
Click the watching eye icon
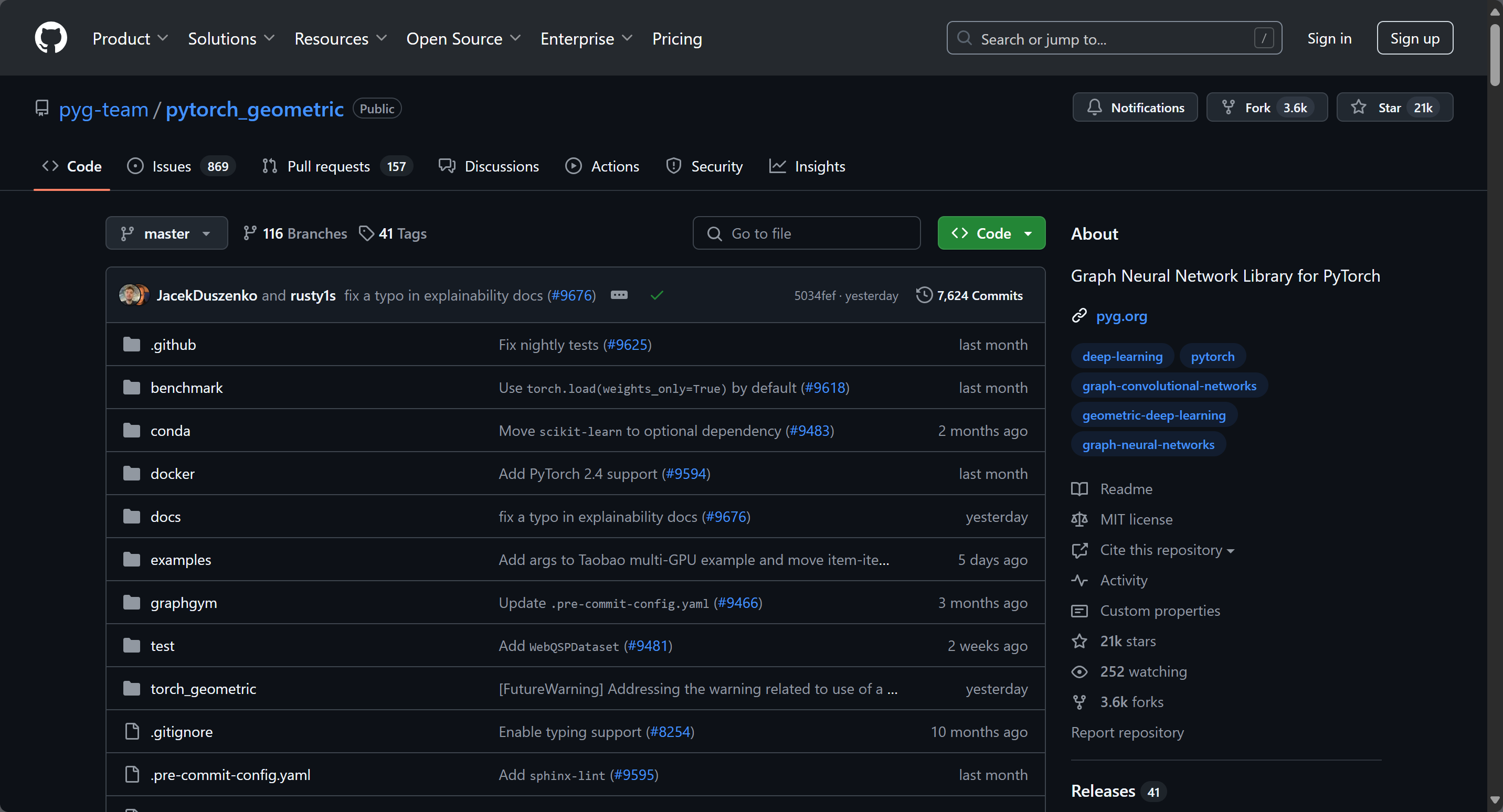coord(1079,671)
